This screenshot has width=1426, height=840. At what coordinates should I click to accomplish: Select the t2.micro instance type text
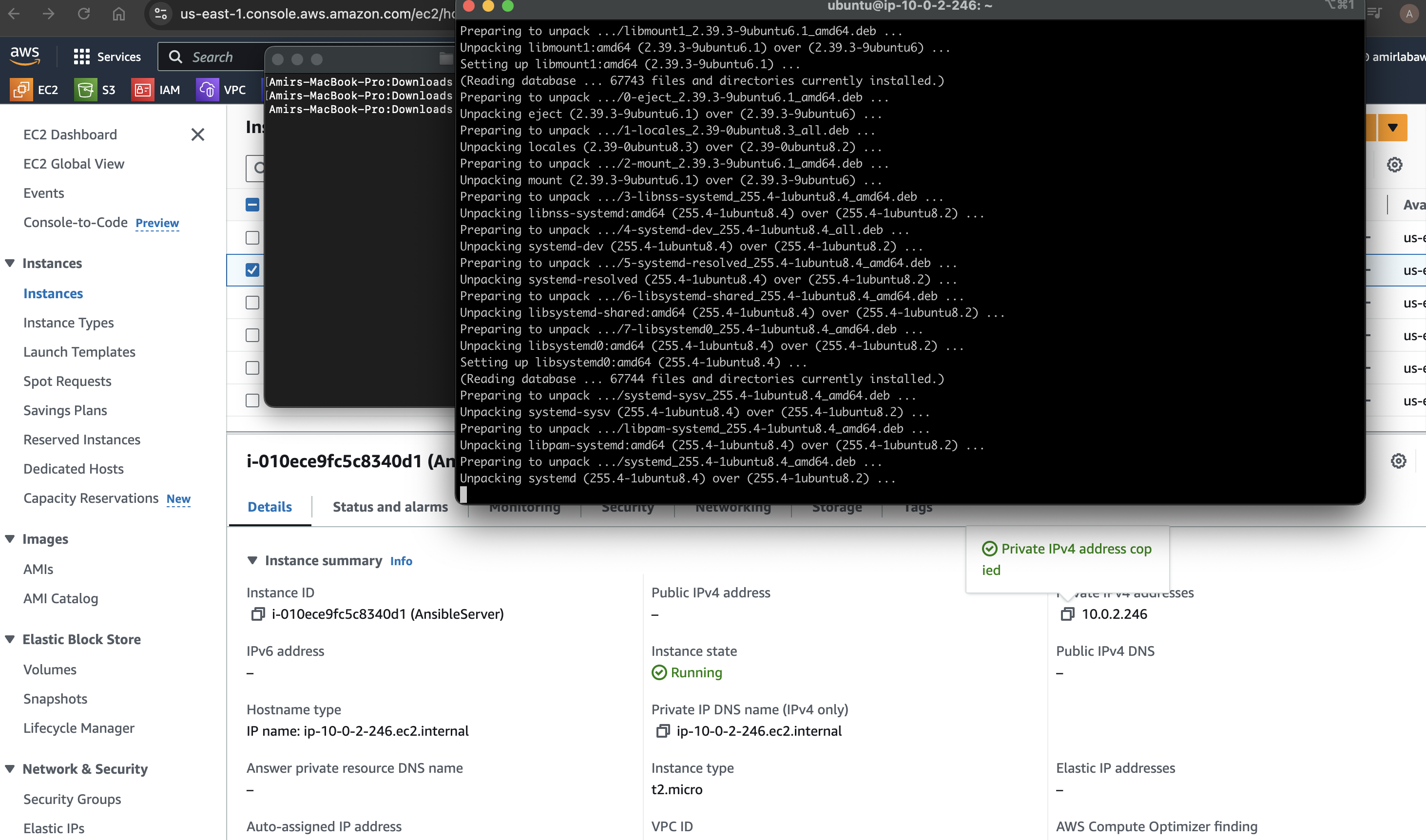(x=676, y=790)
